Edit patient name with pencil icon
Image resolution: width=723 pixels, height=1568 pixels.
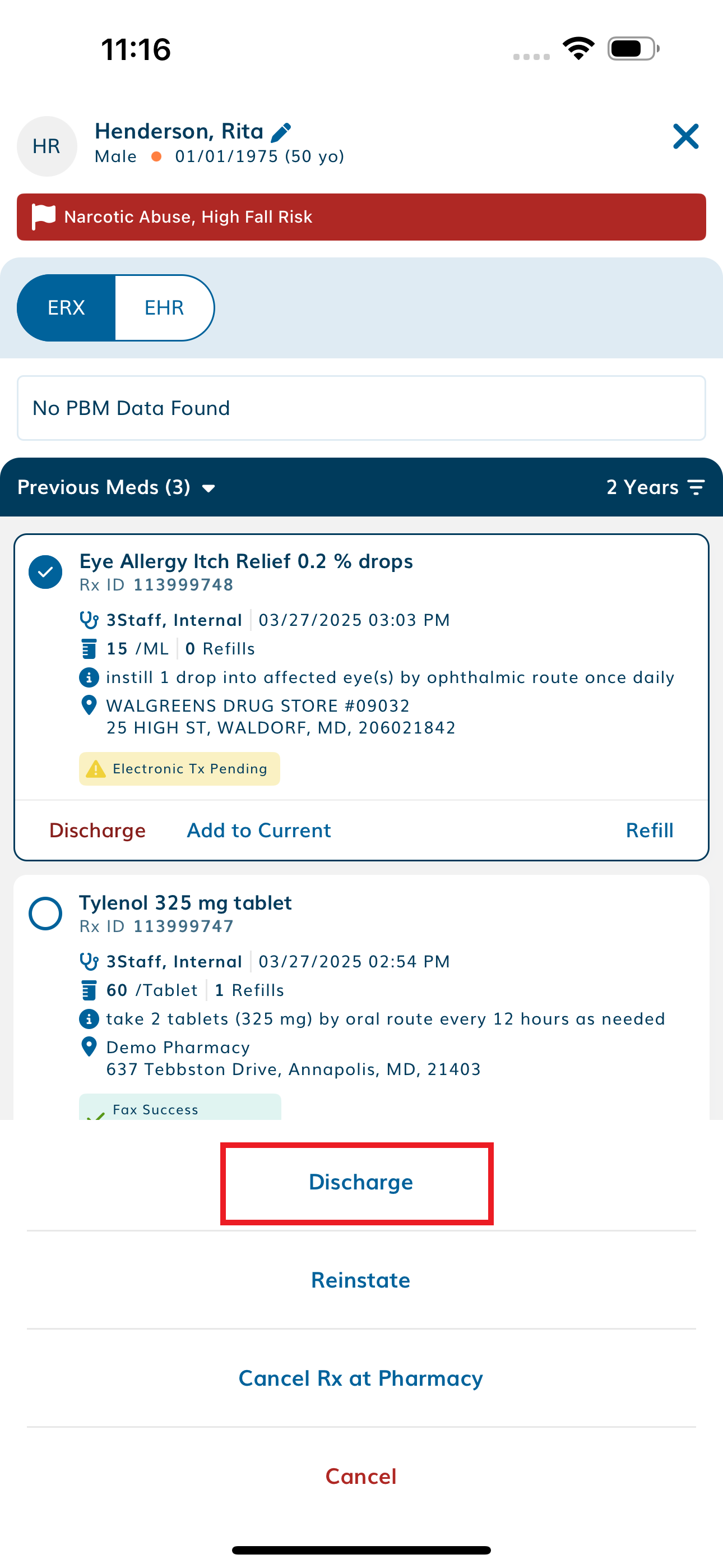click(281, 131)
